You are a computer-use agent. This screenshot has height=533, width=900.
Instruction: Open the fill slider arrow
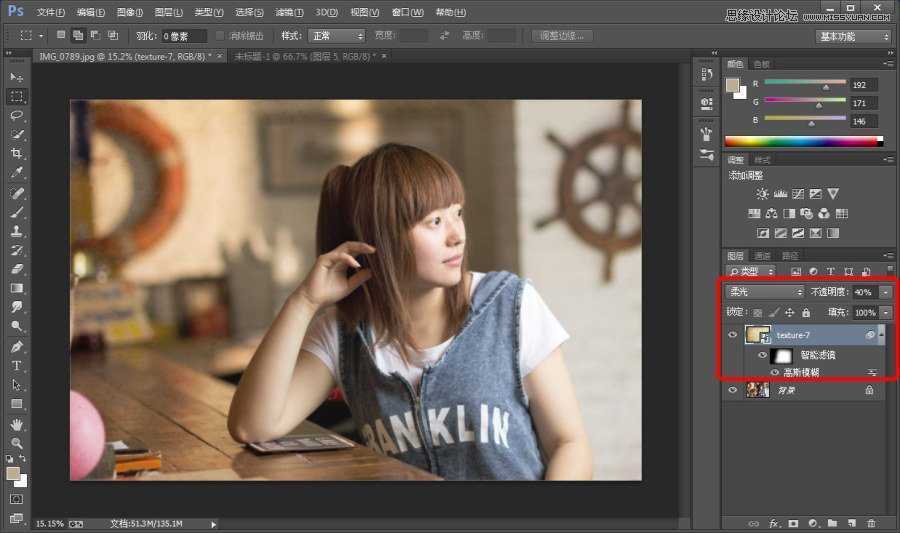[x=886, y=313]
